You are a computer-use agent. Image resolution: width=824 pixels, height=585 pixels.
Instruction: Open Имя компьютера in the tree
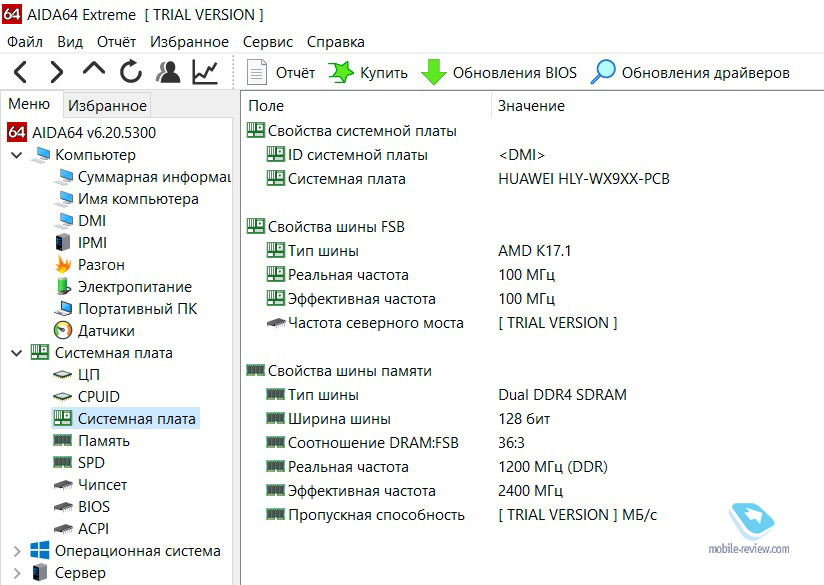(126, 199)
